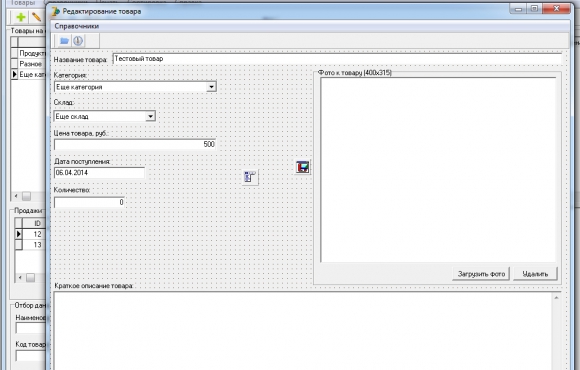
Task: Click the green plus add icon
Action: click(x=21, y=17)
